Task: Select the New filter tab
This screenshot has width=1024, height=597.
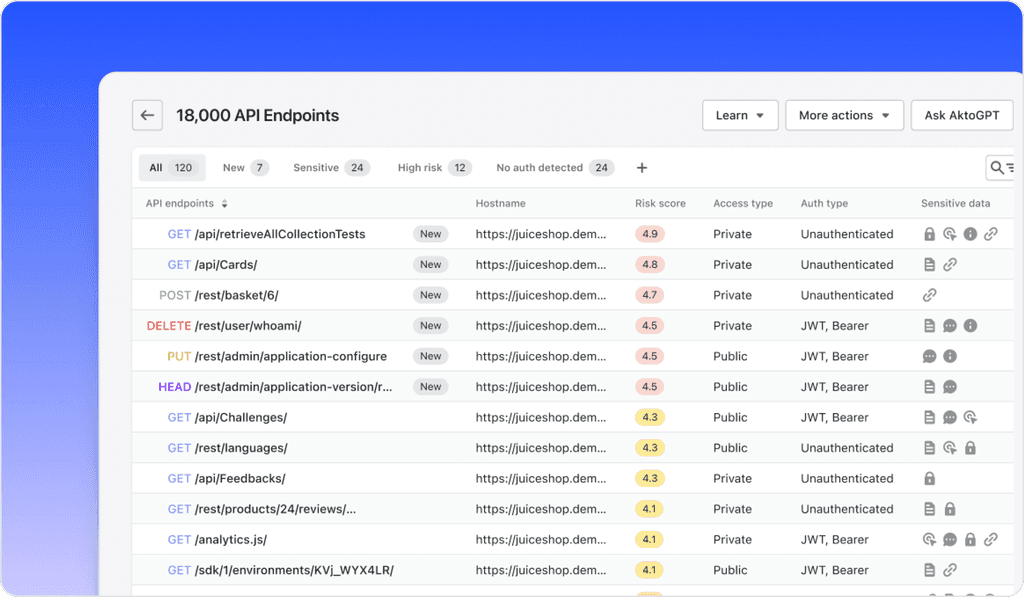Action: click(244, 167)
